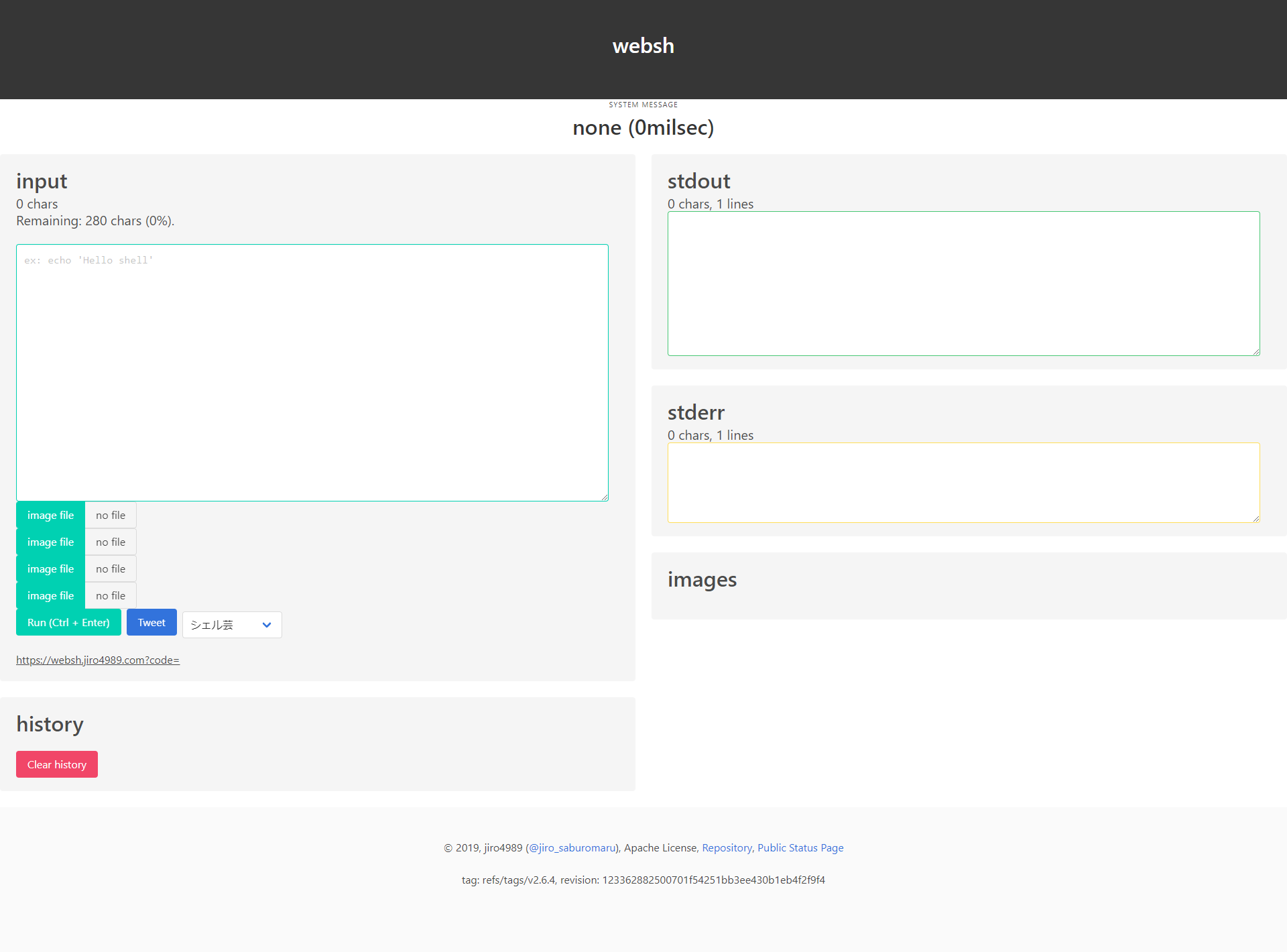Click the dropdown chevron arrow icon

coord(267,625)
